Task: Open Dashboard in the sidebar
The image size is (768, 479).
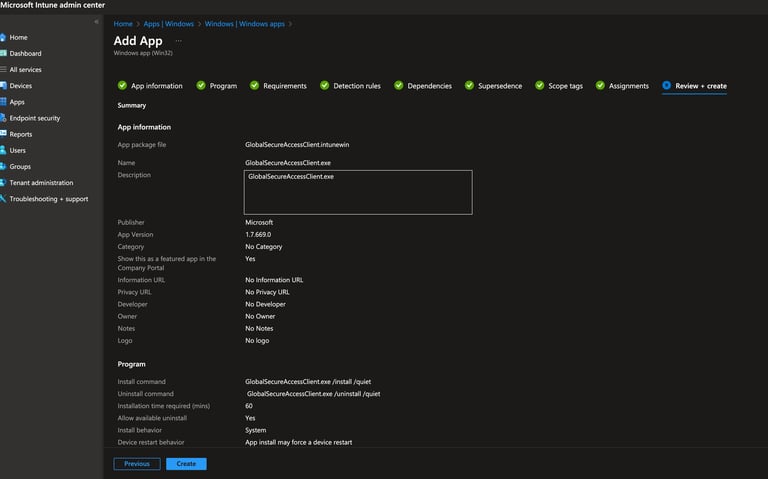Action: (x=25, y=53)
